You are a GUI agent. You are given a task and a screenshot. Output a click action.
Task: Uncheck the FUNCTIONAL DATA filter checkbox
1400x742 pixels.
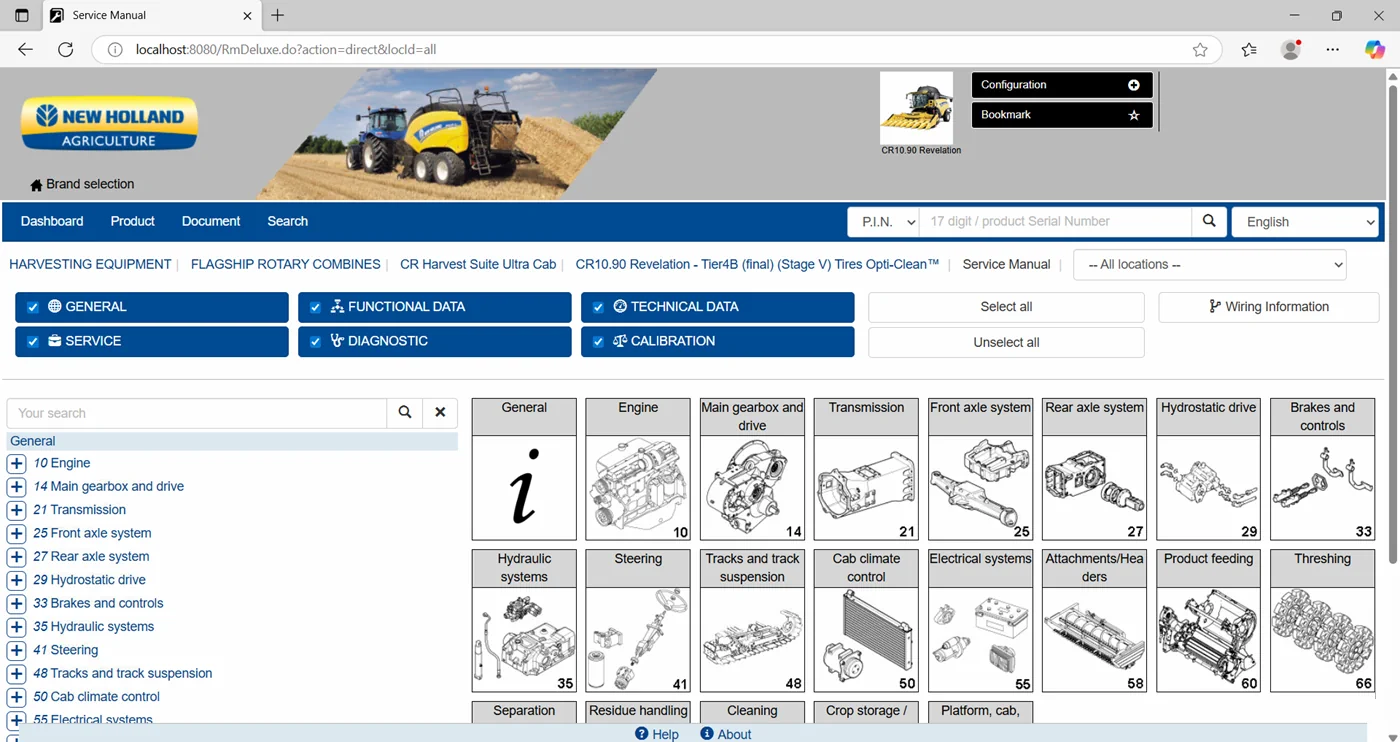point(316,307)
